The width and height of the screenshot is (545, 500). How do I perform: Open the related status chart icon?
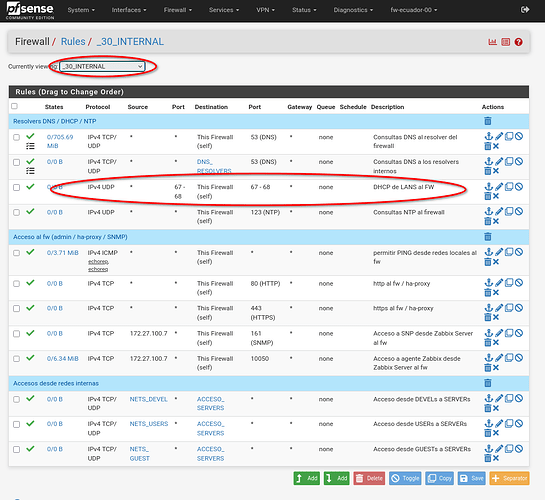[x=493, y=42]
